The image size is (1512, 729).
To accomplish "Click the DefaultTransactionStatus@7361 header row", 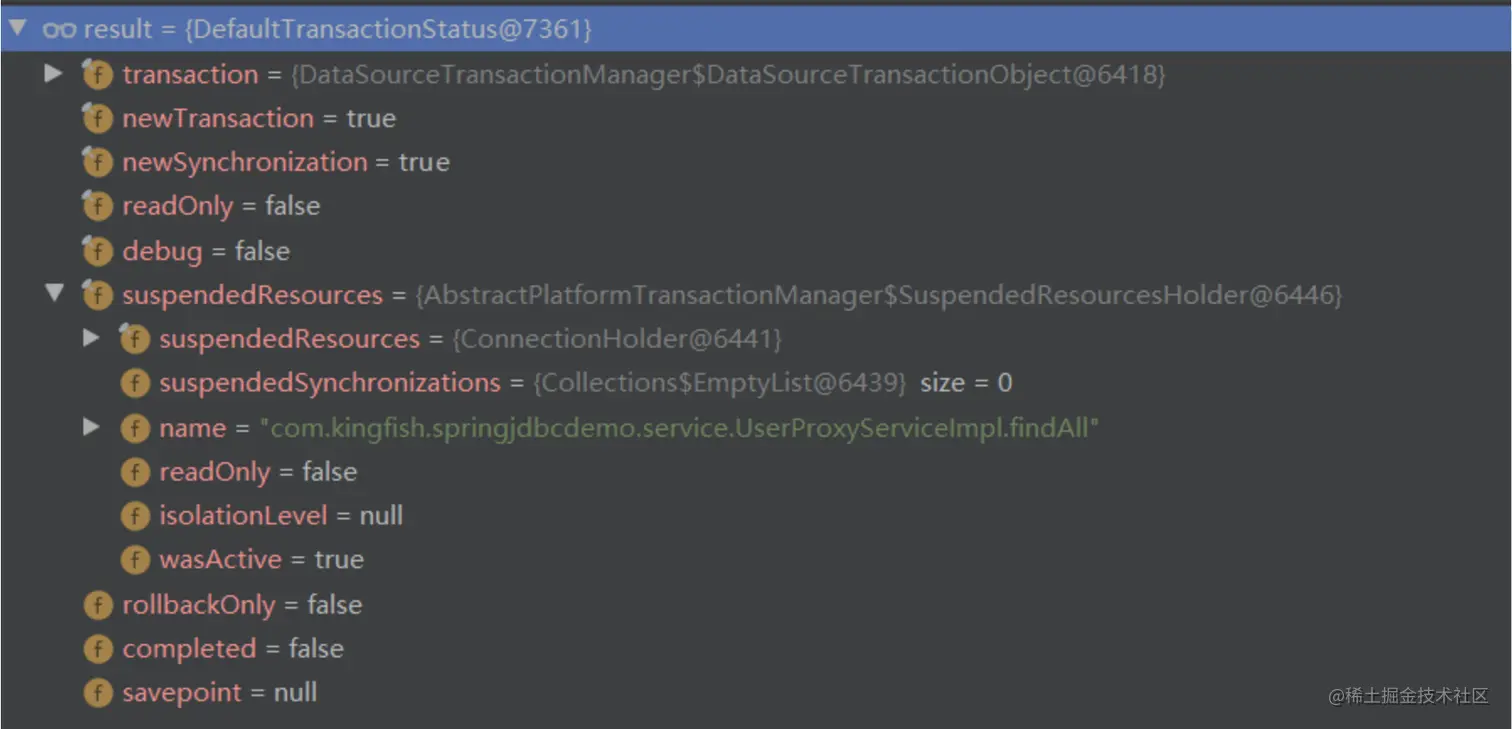I will coord(388,30).
